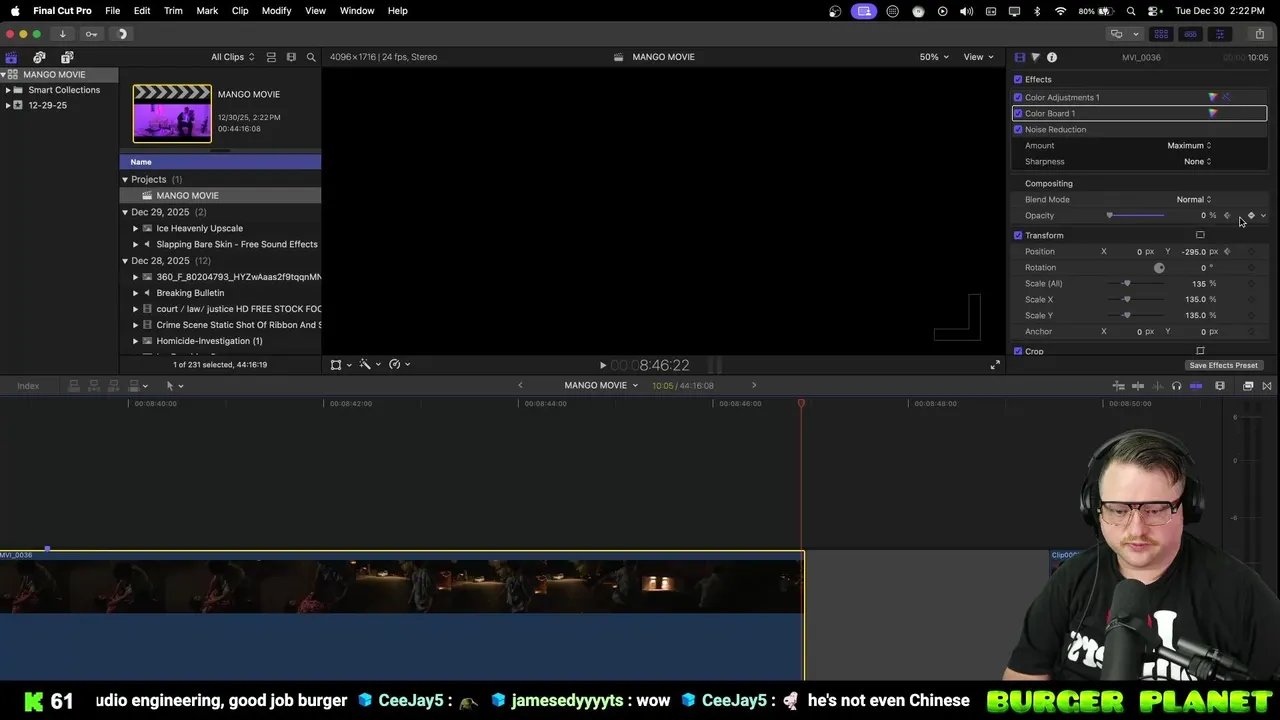Click the Scale (All) slider
Screen dimensions: 1280x720
(x=1137, y=284)
